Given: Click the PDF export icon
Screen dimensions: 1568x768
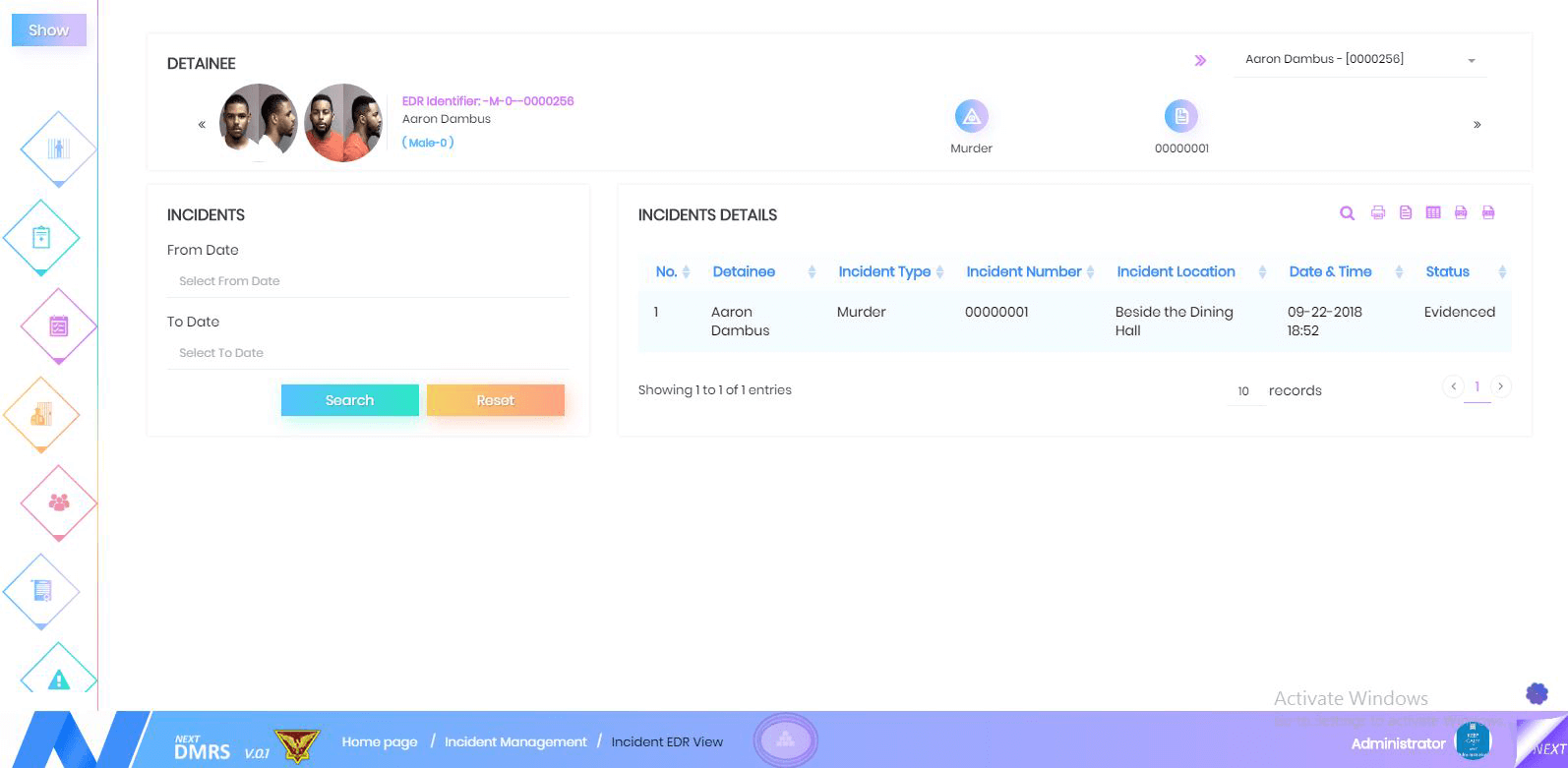Looking at the screenshot, I should point(1461,212).
